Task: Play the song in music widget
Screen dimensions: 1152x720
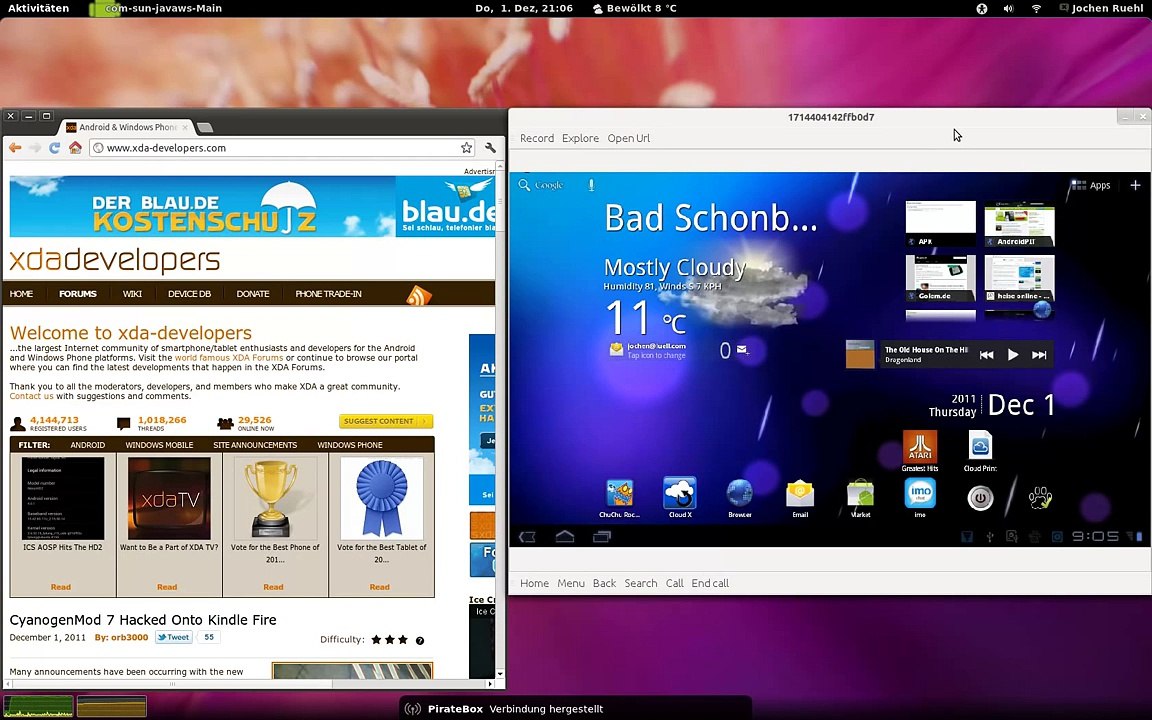Action: (x=1013, y=355)
